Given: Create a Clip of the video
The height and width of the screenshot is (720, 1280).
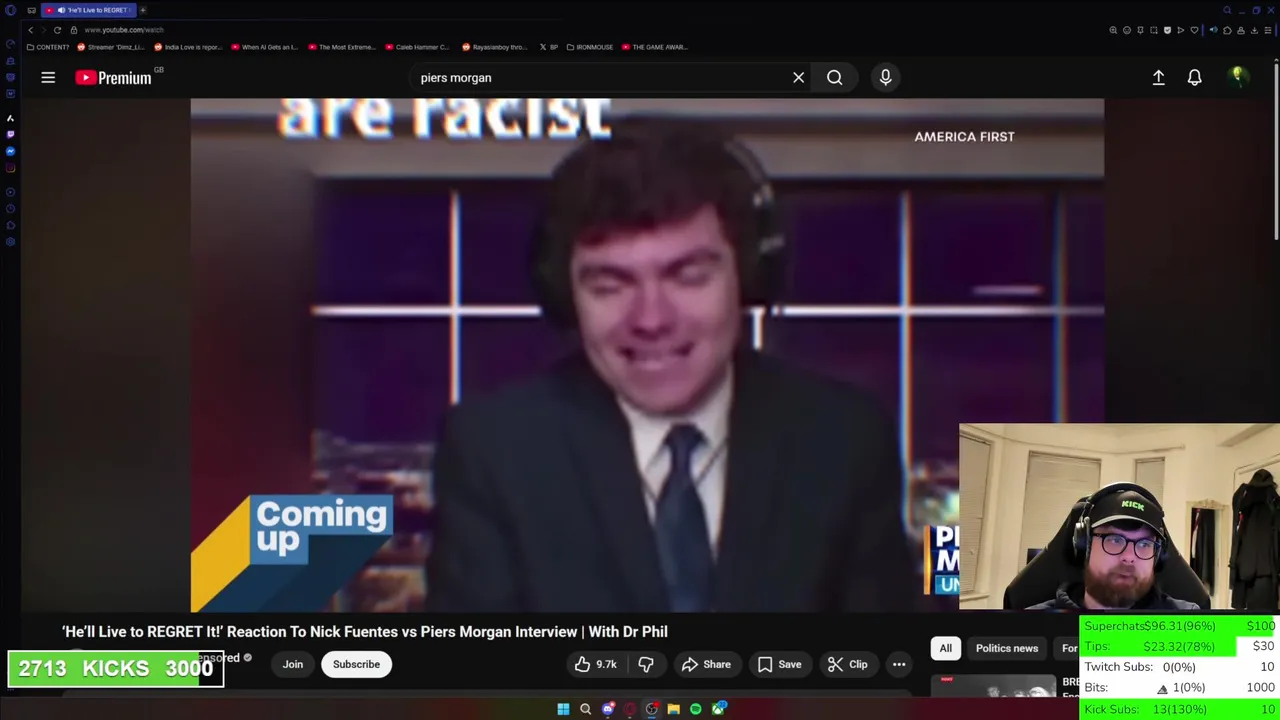Looking at the screenshot, I should [x=848, y=664].
